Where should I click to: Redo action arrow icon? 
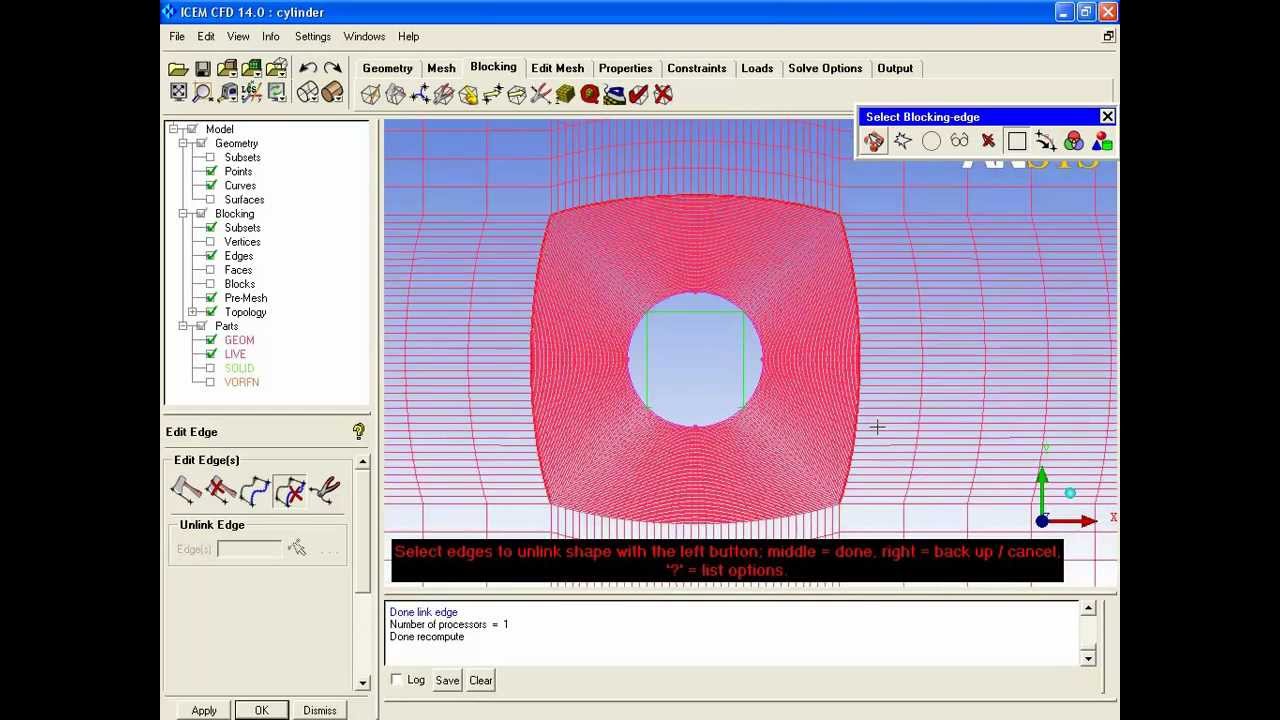[333, 69]
